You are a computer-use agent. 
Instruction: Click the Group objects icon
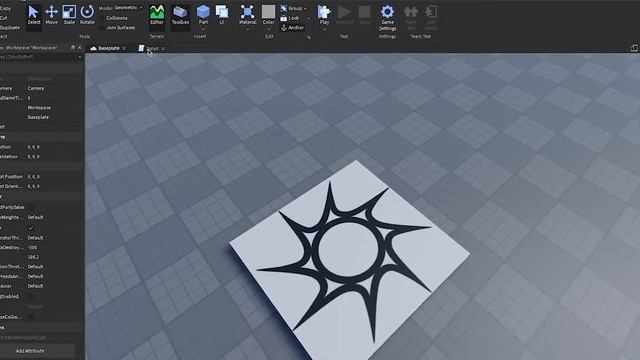pos(284,8)
